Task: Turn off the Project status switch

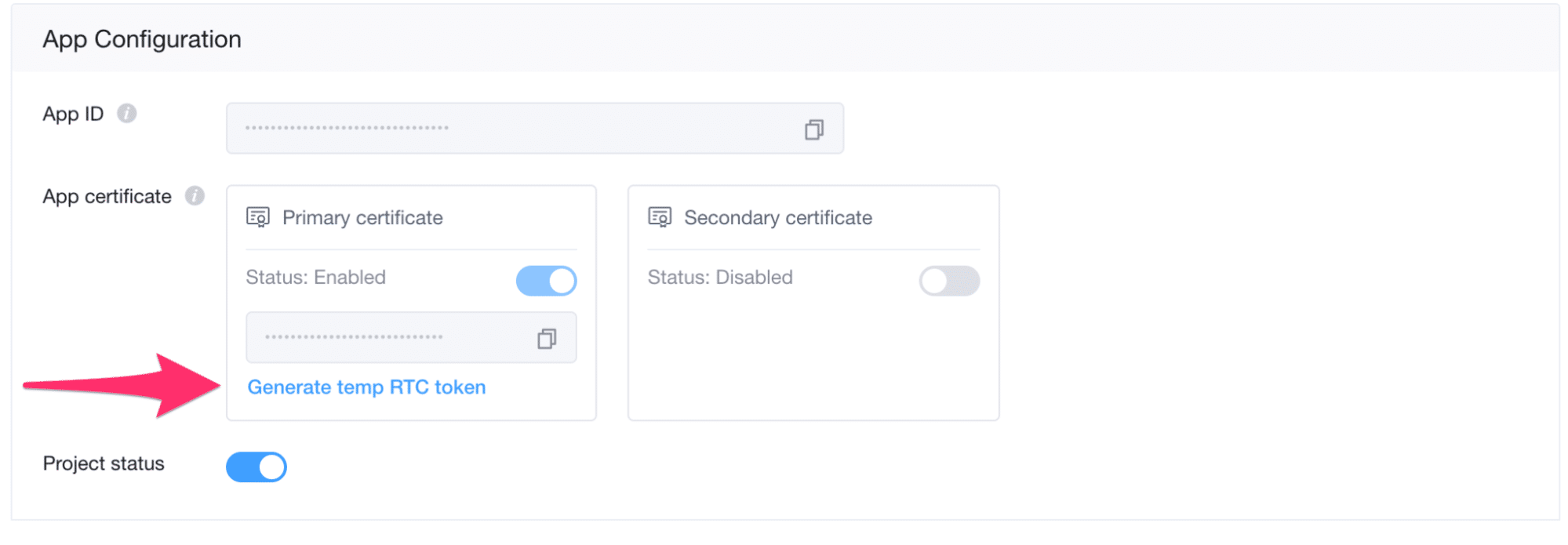Action: coord(256,467)
